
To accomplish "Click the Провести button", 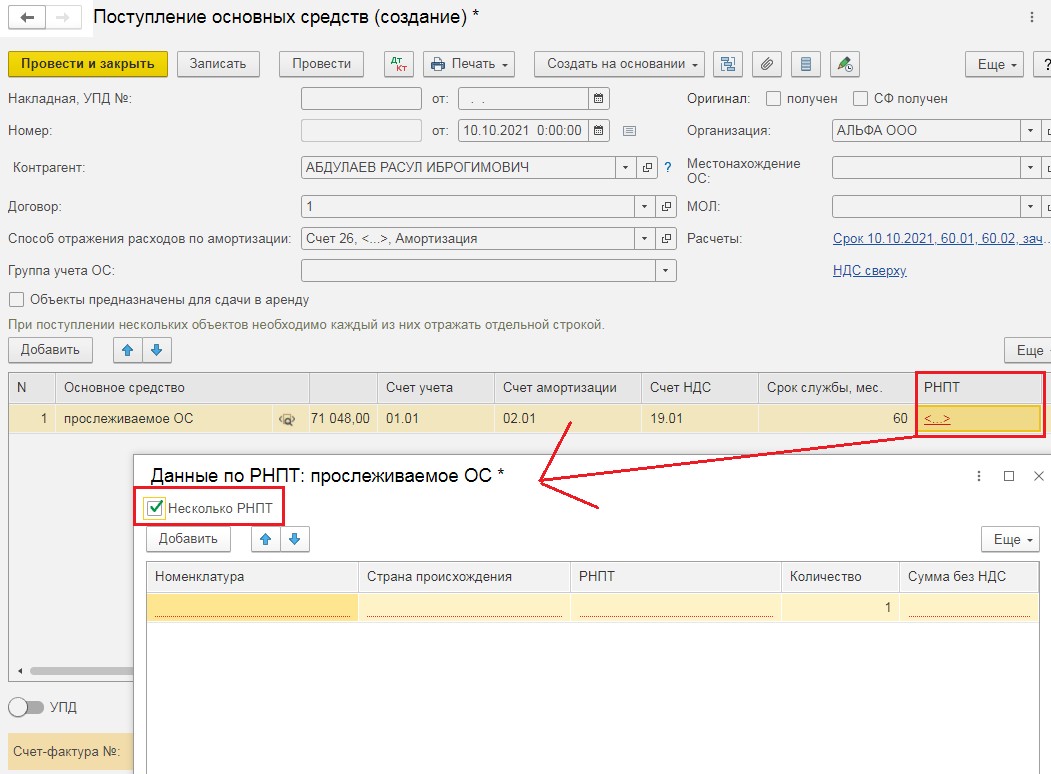I will (321, 64).
